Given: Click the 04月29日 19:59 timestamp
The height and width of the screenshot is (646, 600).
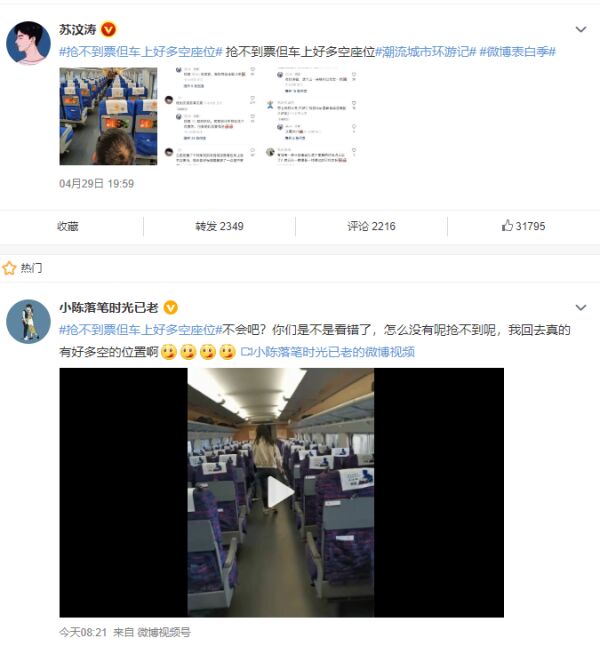Looking at the screenshot, I should (96, 183).
